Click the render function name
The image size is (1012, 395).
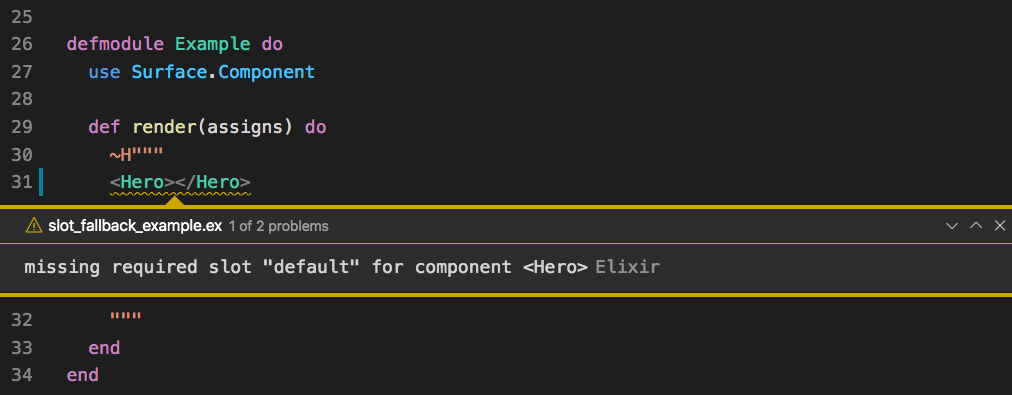[164, 127]
